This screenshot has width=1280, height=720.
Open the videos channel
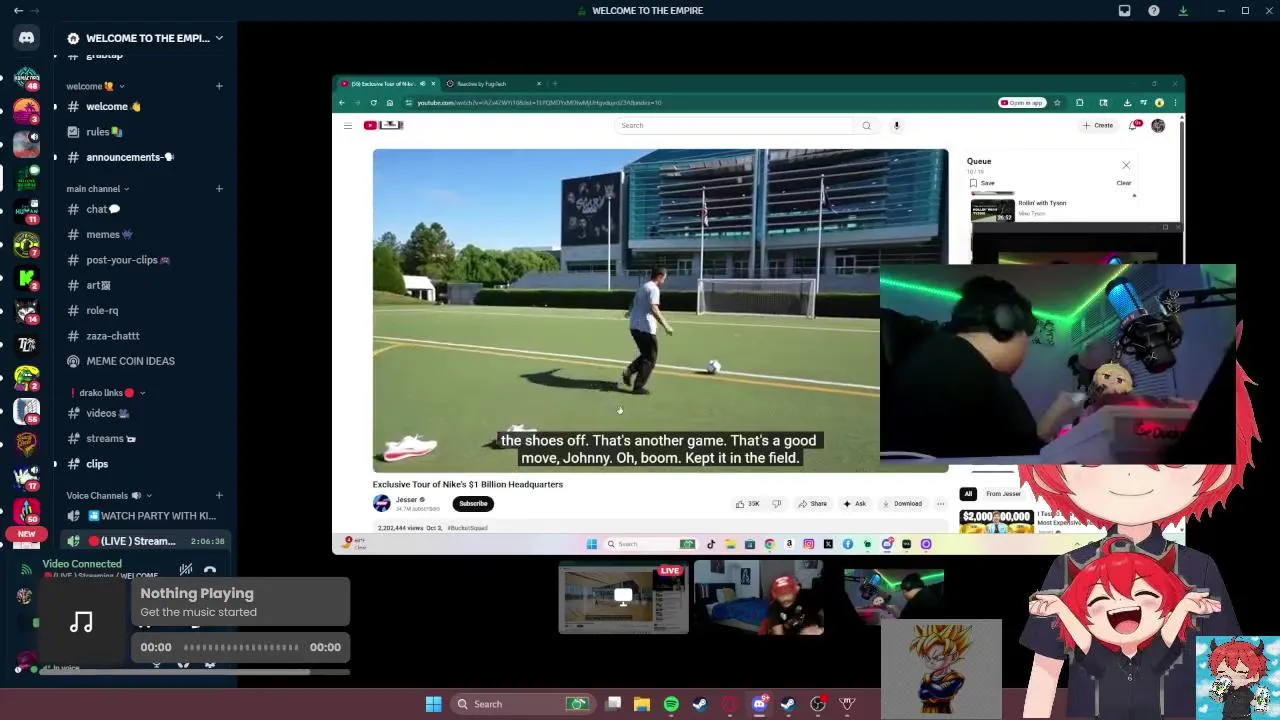[144, 413]
